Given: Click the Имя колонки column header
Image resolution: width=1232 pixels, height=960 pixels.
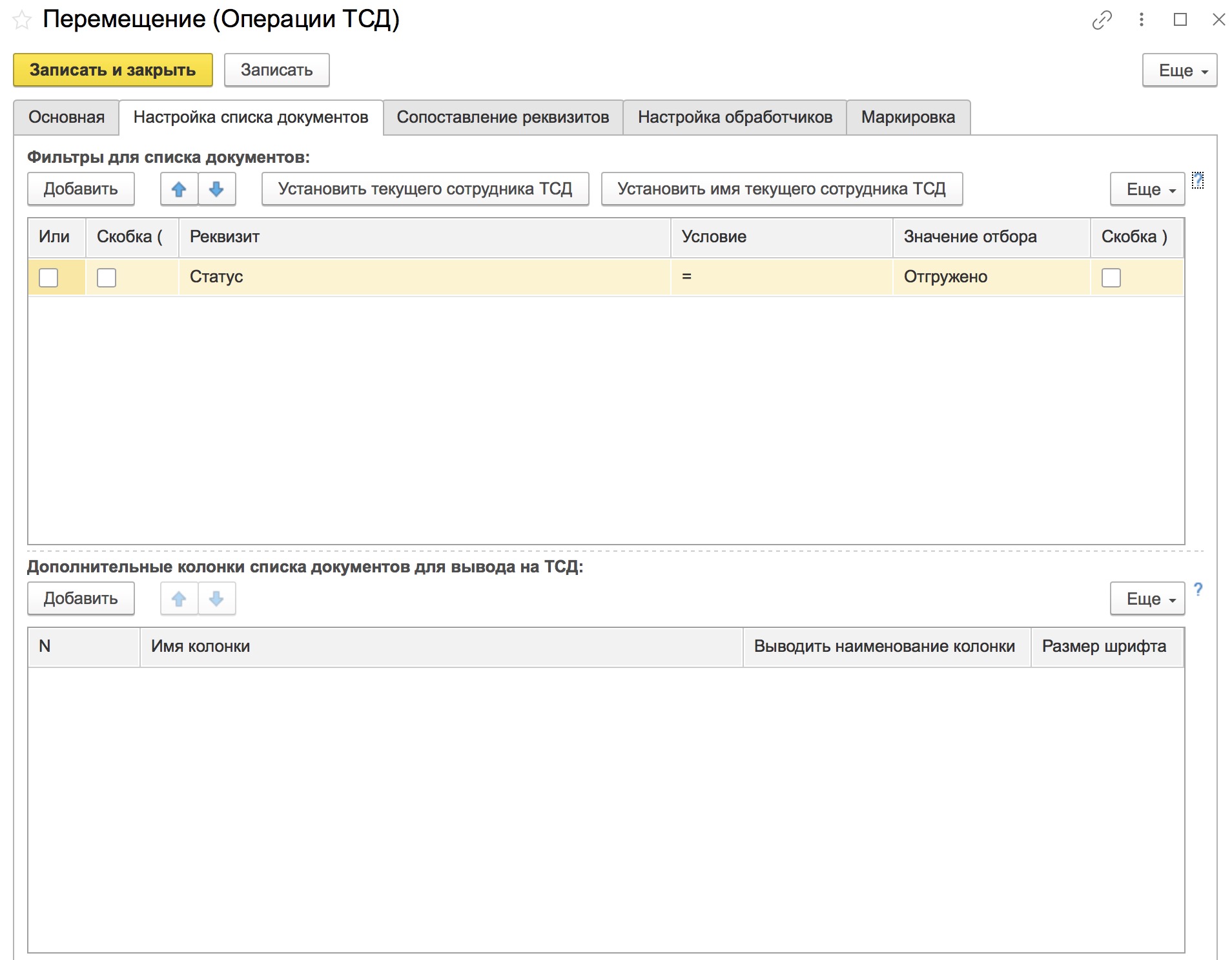Looking at the screenshot, I should coord(441,647).
